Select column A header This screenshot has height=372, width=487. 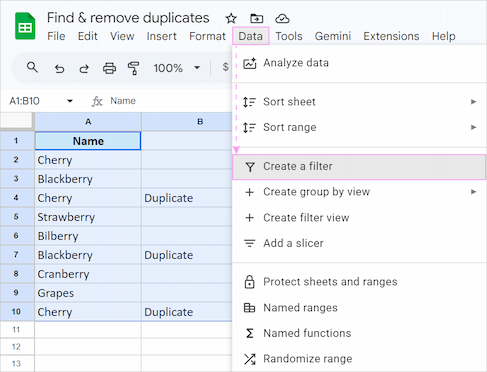click(88, 122)
